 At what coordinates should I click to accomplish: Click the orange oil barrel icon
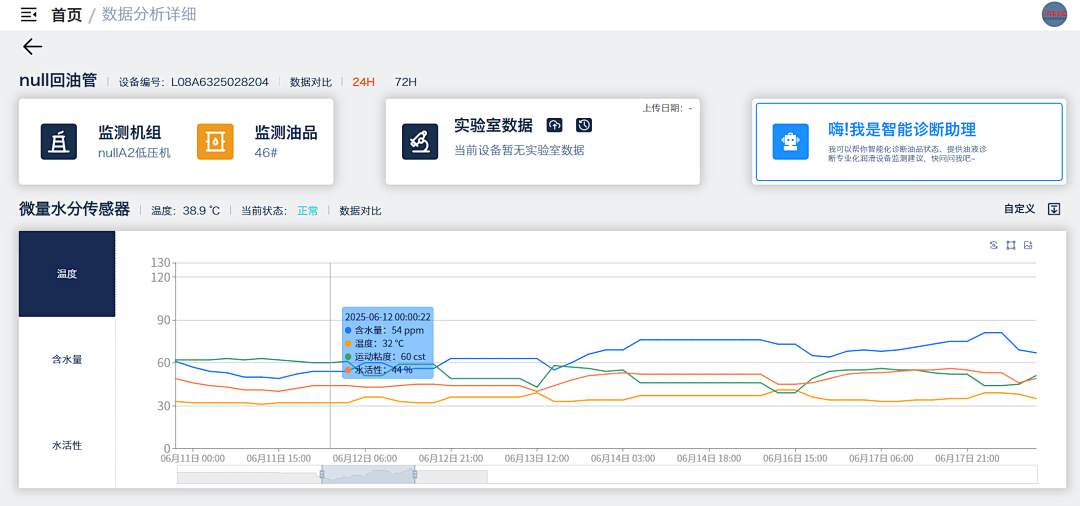click(215, 141)
